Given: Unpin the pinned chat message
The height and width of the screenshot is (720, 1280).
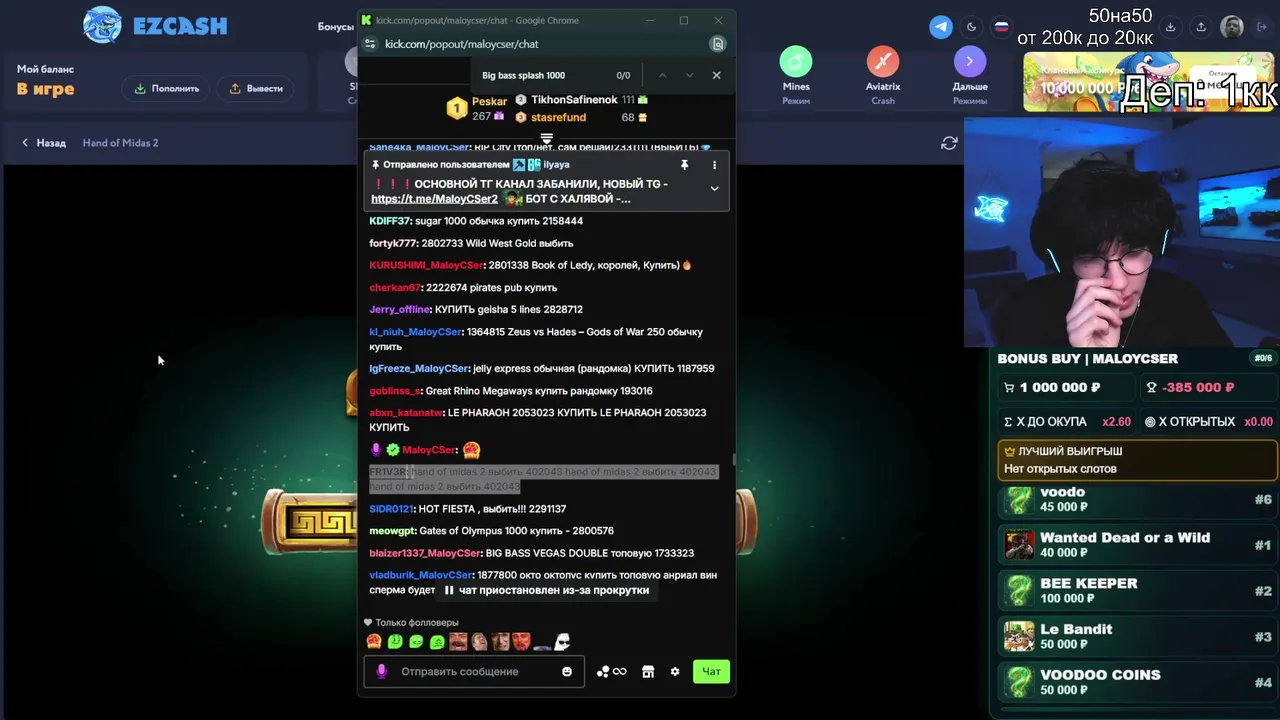Looking at the screenshot, I should pos(685,165).
